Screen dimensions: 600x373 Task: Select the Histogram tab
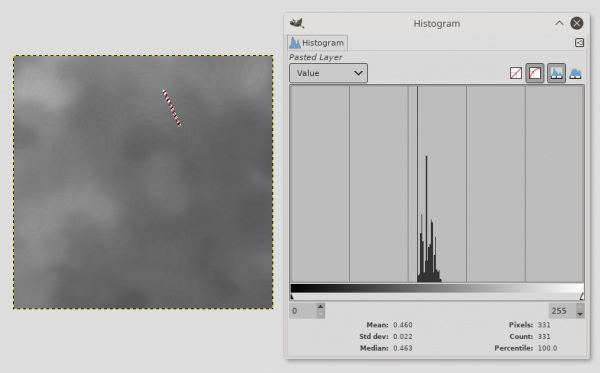(317, 43)
